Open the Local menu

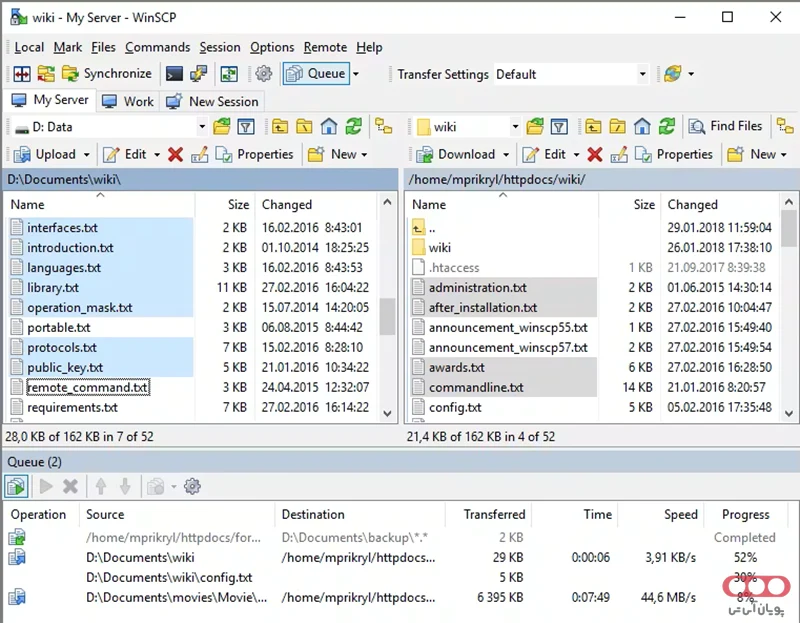pos(29,47)
